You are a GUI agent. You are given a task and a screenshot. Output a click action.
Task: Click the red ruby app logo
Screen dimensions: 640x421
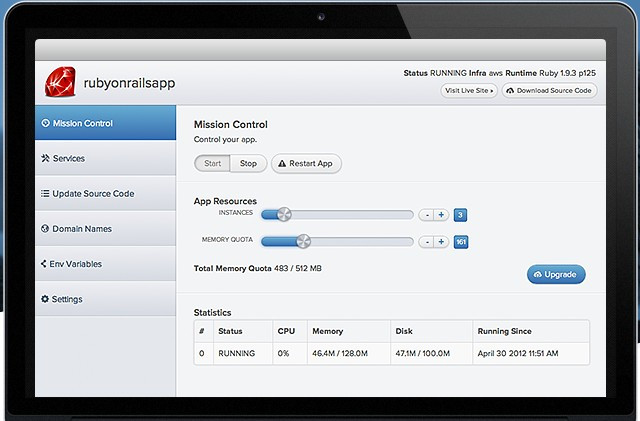[62, 80]
